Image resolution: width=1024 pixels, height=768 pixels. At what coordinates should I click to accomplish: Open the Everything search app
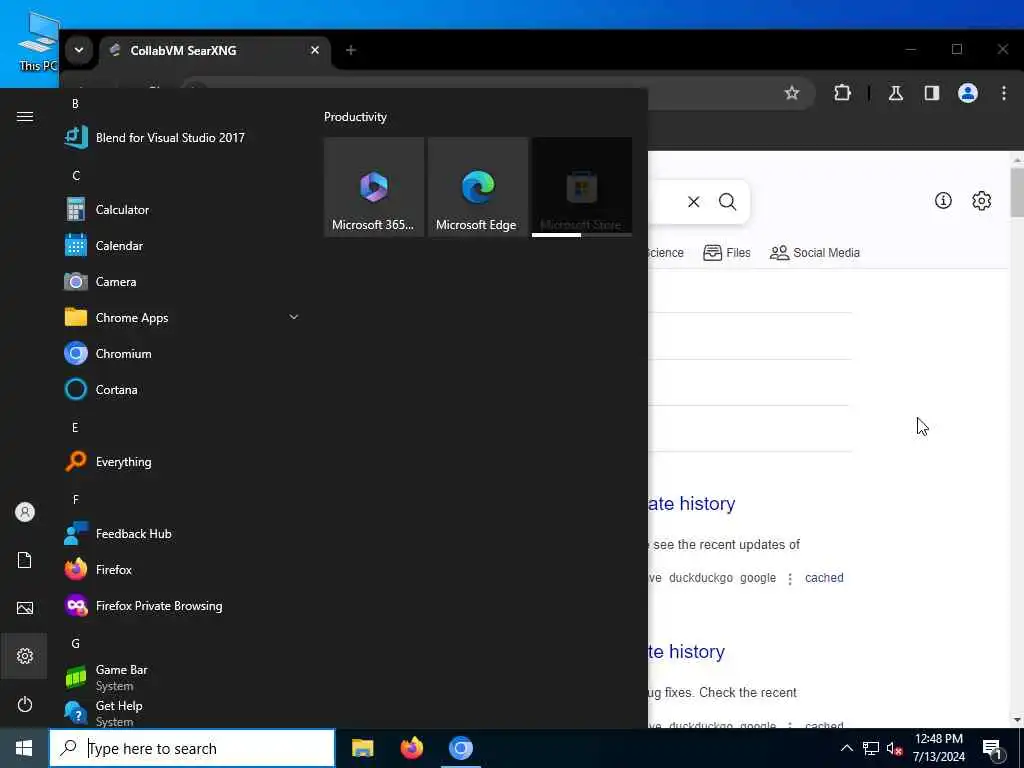coord(182,462)
